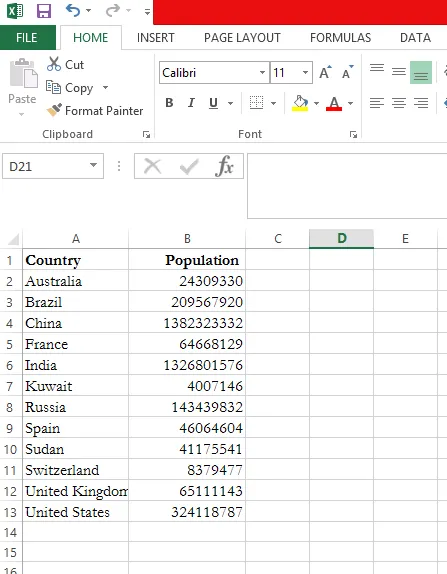Expand the Paste options arrow
The image size is (447, 574).
point(22,114)
